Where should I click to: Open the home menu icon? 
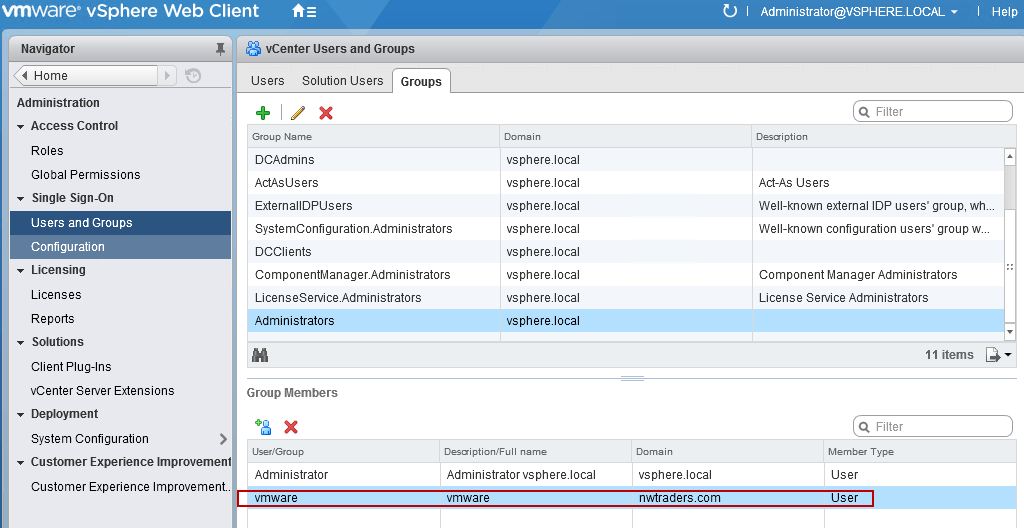(304, 12)
